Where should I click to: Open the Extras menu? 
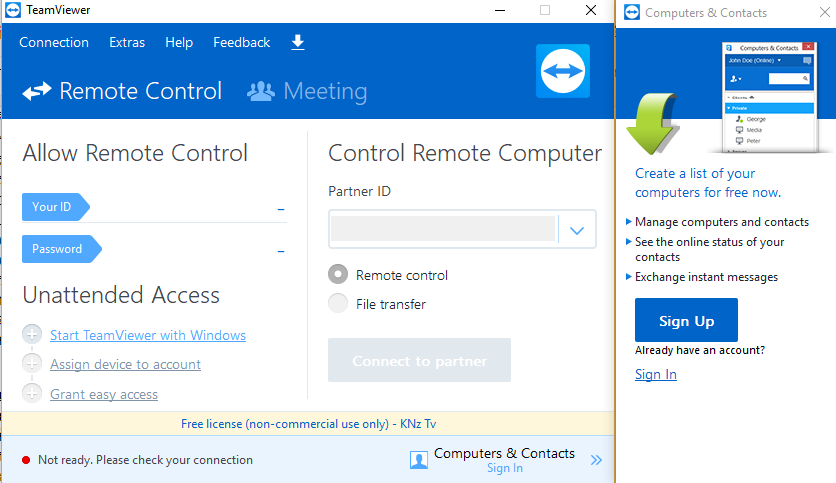pos(127,43)
